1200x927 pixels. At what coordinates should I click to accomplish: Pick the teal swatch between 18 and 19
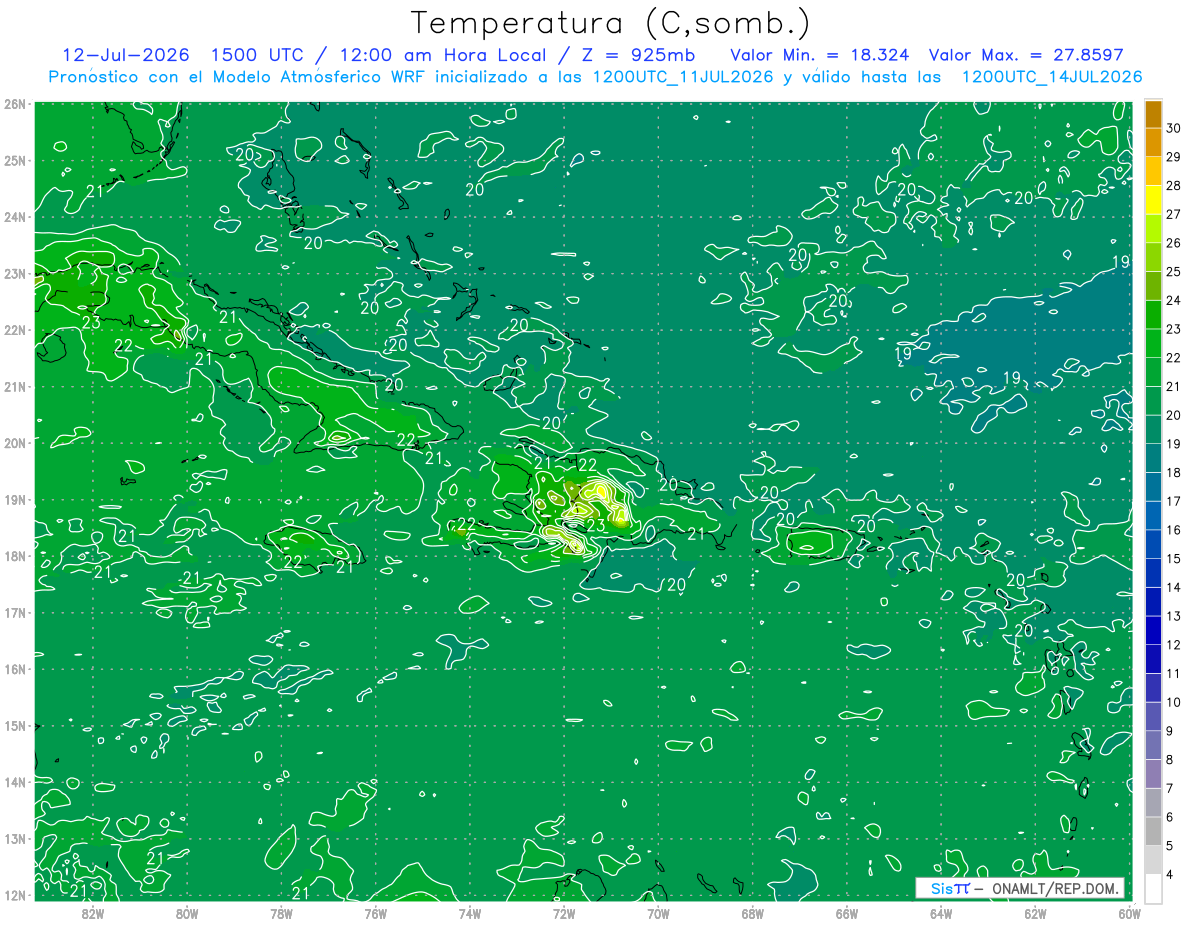point(1153,458)
